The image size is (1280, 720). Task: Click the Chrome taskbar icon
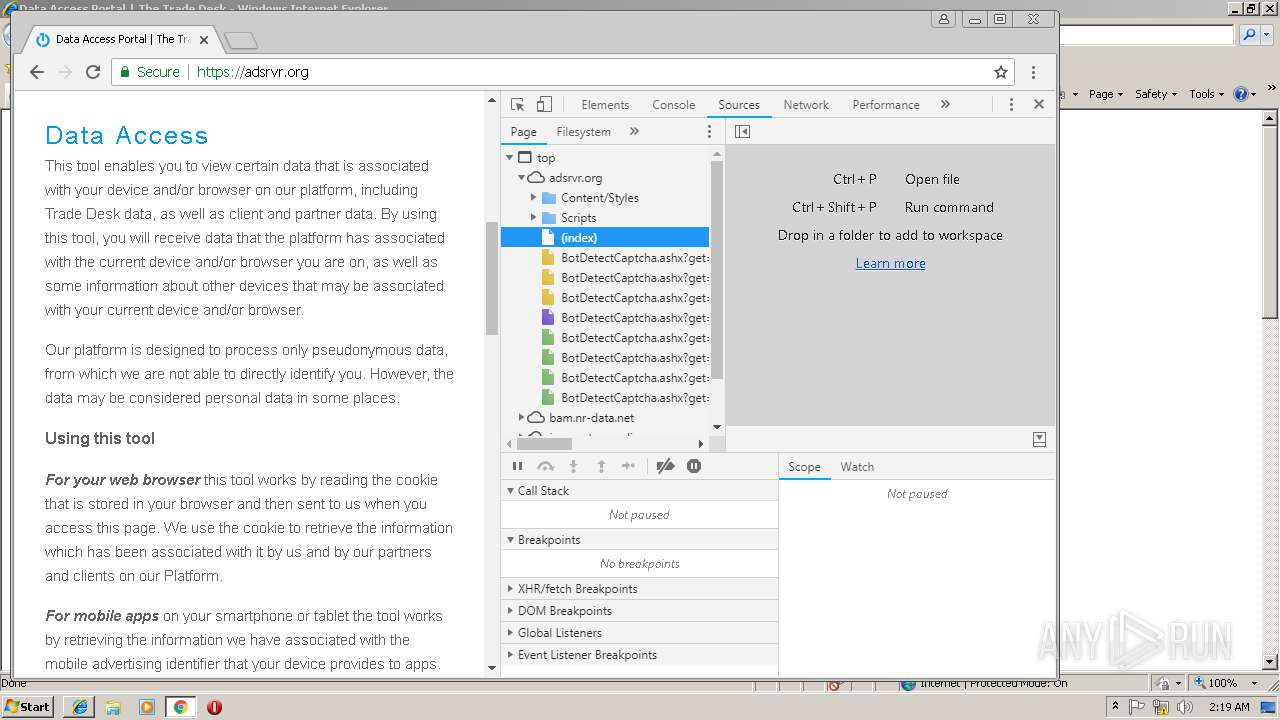pos(180,707)
